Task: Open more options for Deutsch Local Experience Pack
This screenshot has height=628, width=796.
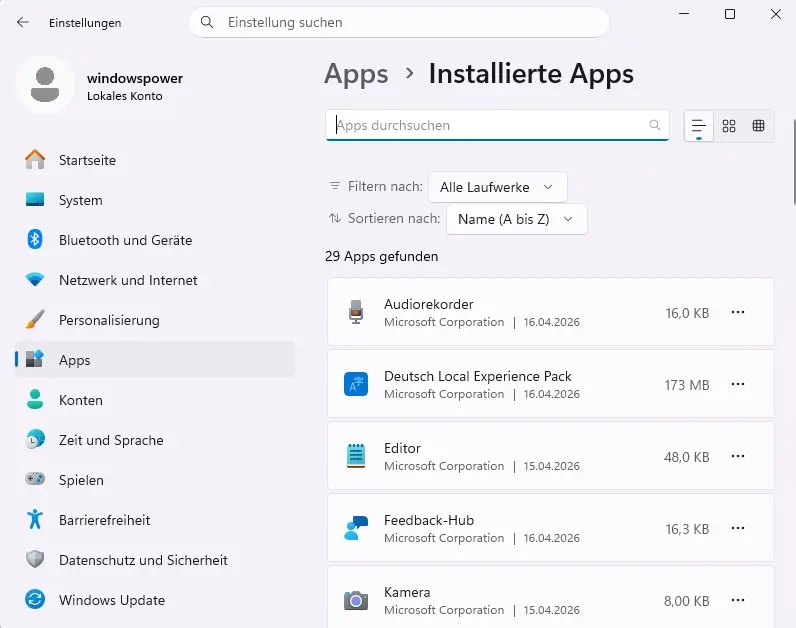Action: tap(738, 384)
